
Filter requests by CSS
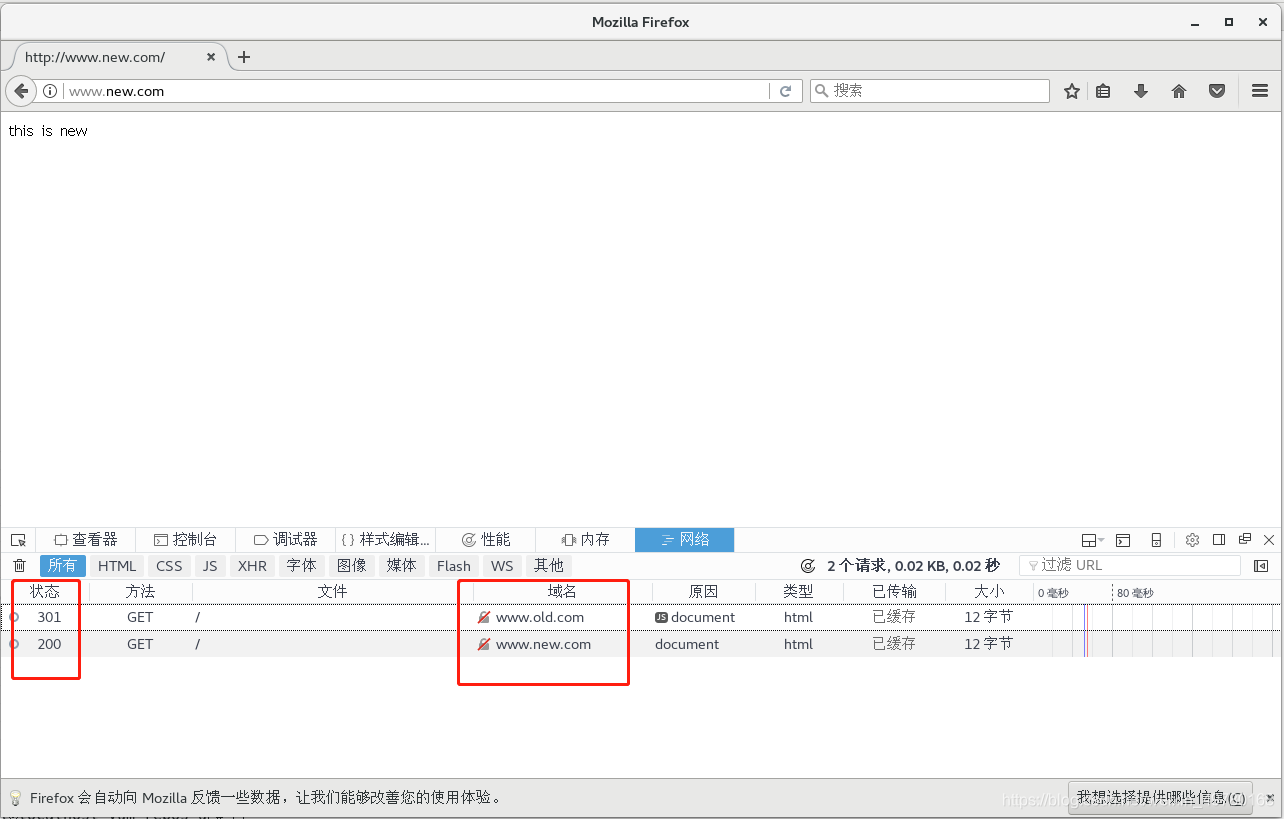coord(169,566)
